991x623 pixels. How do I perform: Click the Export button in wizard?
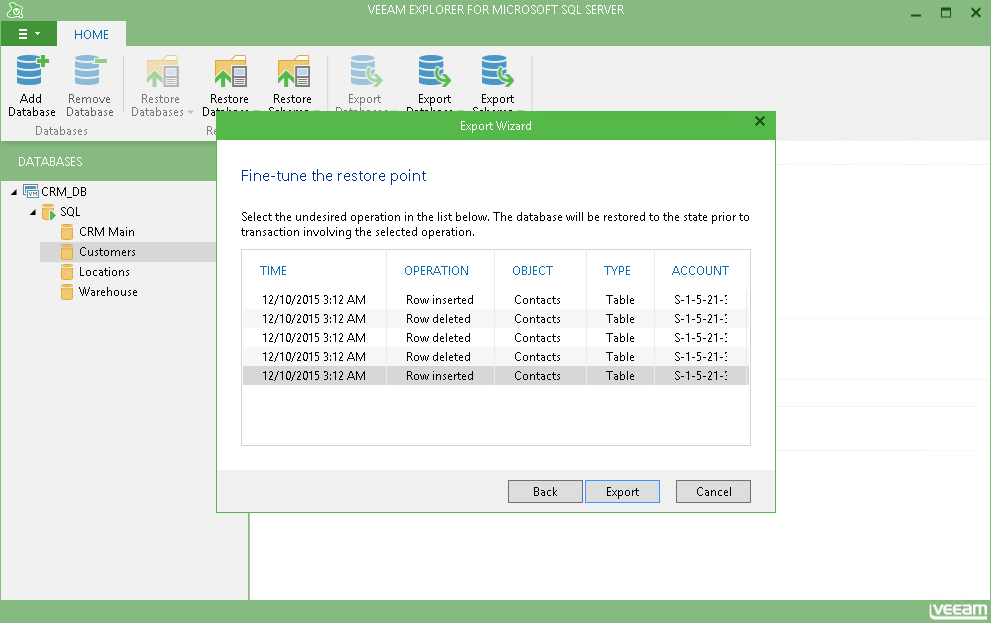pos(623,492)
